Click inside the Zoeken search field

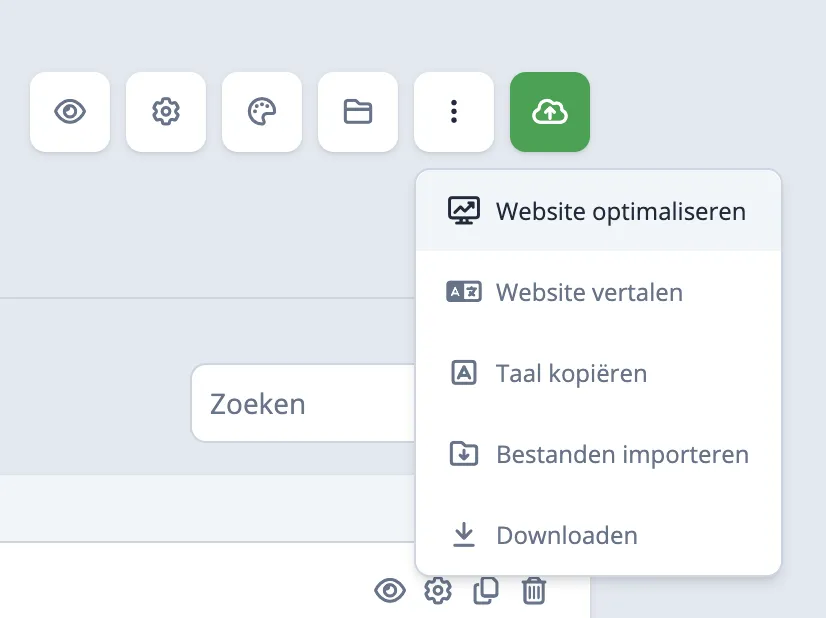pyautogui.click(x=300, y=403)
